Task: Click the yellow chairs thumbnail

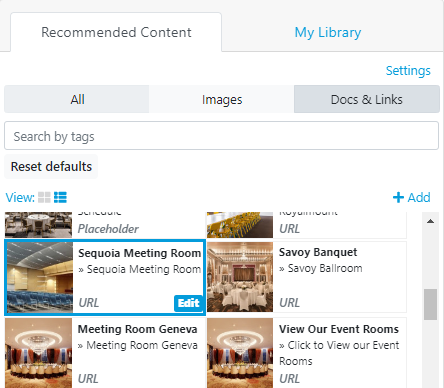Action: pyautogui.click(x=240, y=224)
